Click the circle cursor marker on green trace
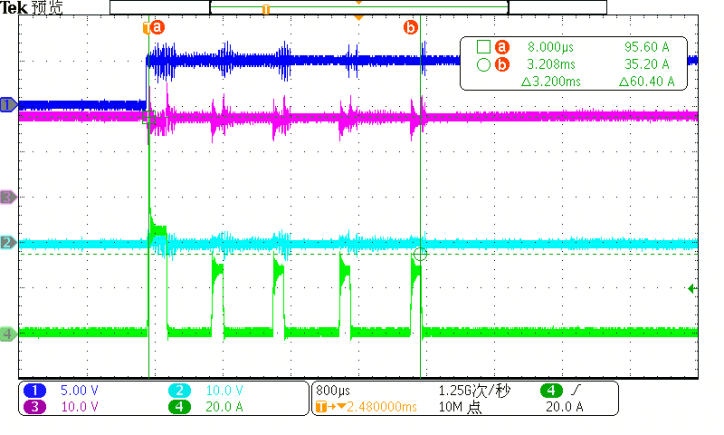This screenshot has width=724, height=435. 420,254
